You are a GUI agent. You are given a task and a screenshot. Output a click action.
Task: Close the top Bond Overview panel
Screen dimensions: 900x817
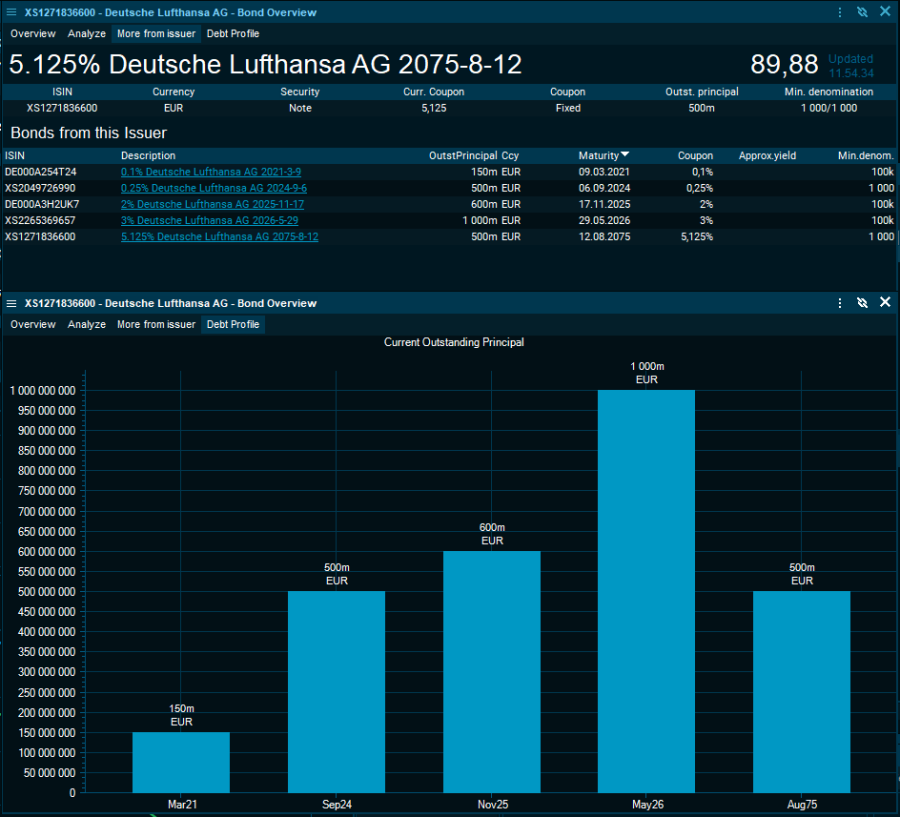point(885,12)
